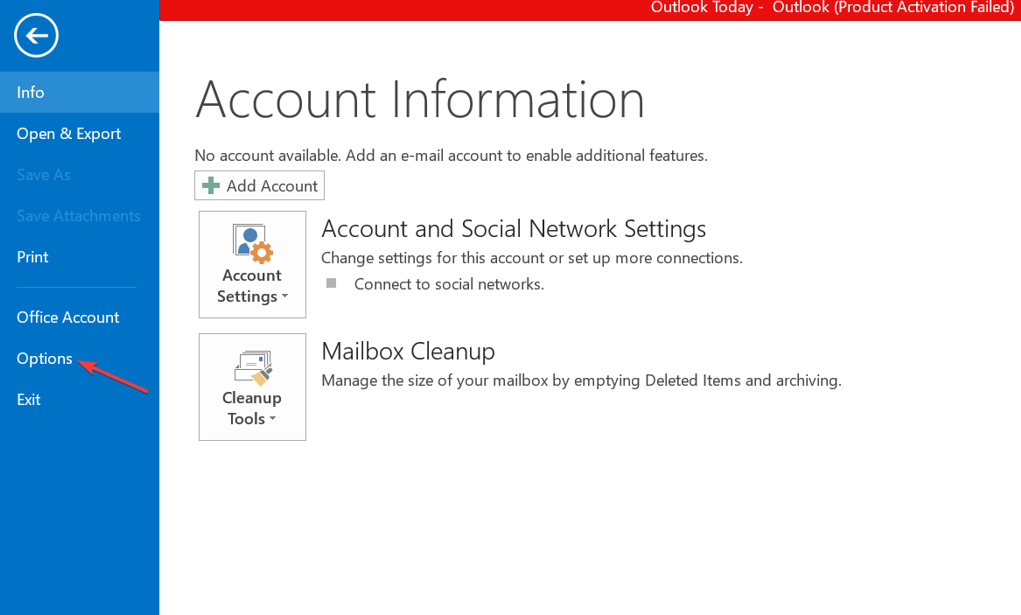The height and width of the screenshot is (615, 1021).
Task: Expand the Account Settings dropdown arrow
Action: click(285, 296)
